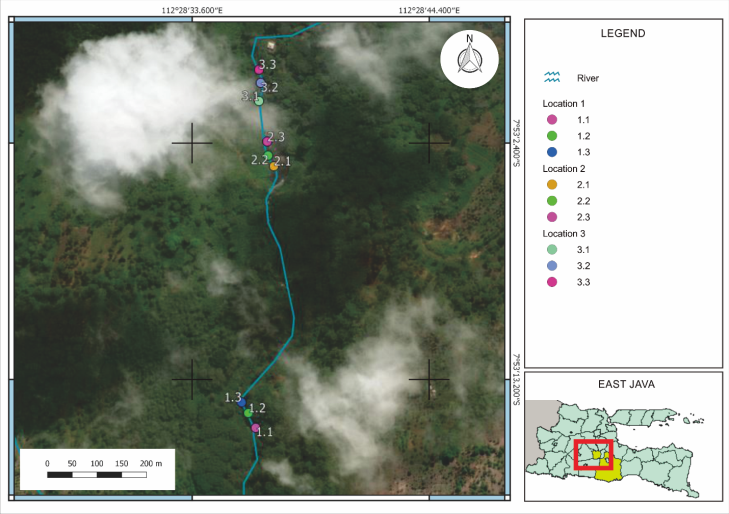Screen dimensions: 729x514
Task: Select the orange 2.1 point on map
Action: pos(274,166)
